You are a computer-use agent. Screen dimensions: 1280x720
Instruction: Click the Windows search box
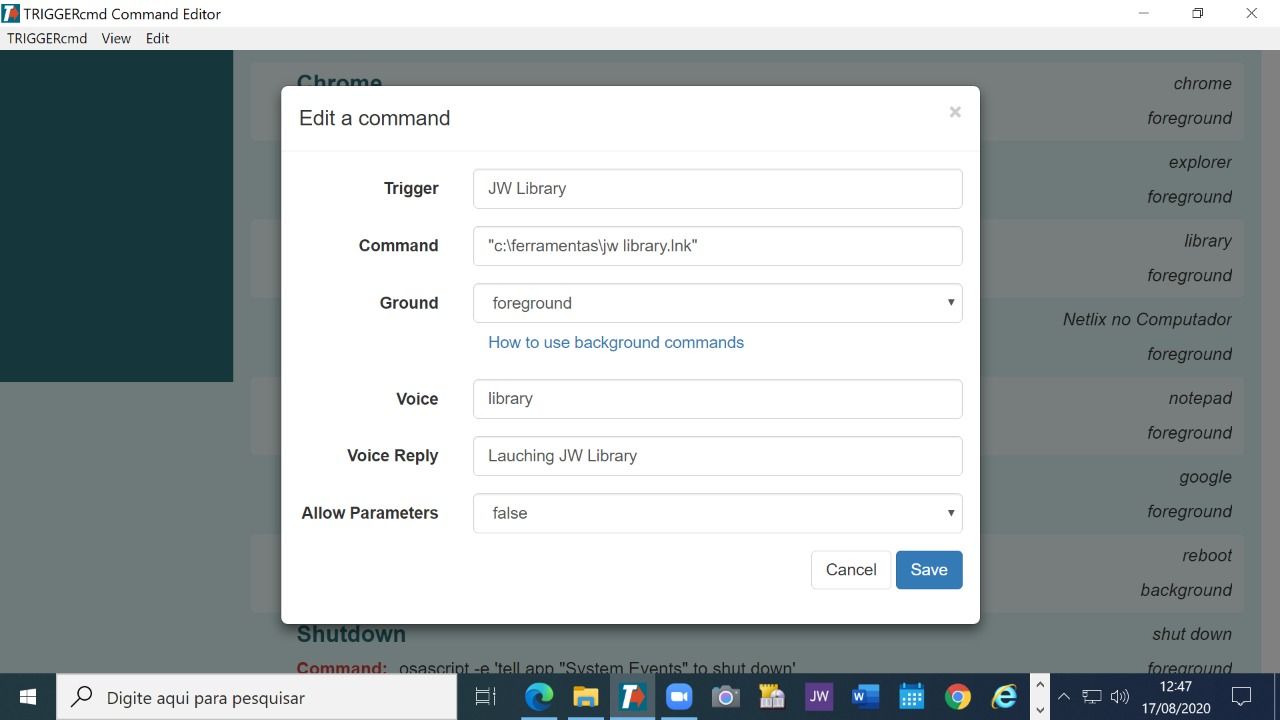point(257,697)
